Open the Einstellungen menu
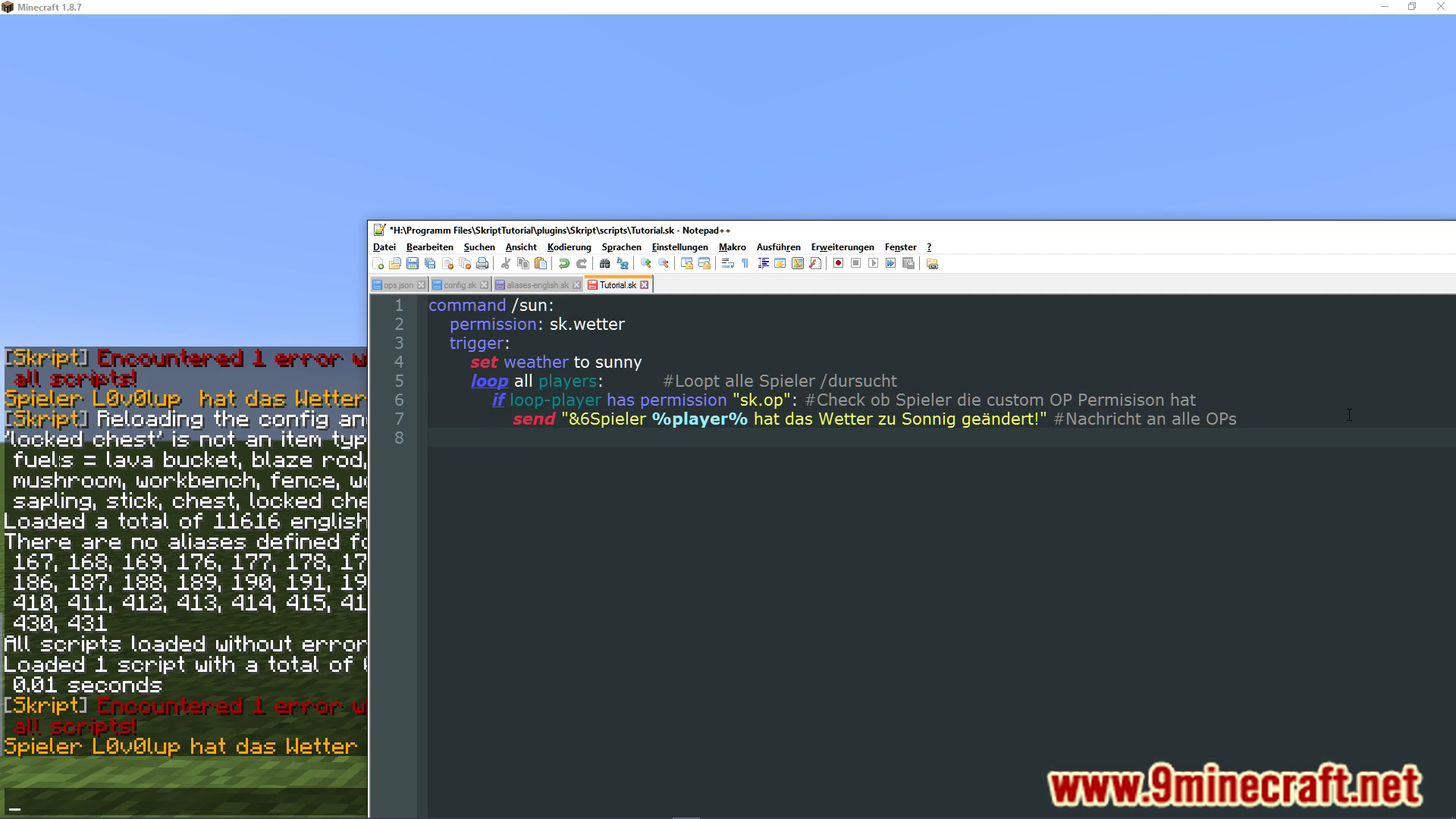This screenshot has width=1456, height=819. pyautogui.click(x=680, y=247)
